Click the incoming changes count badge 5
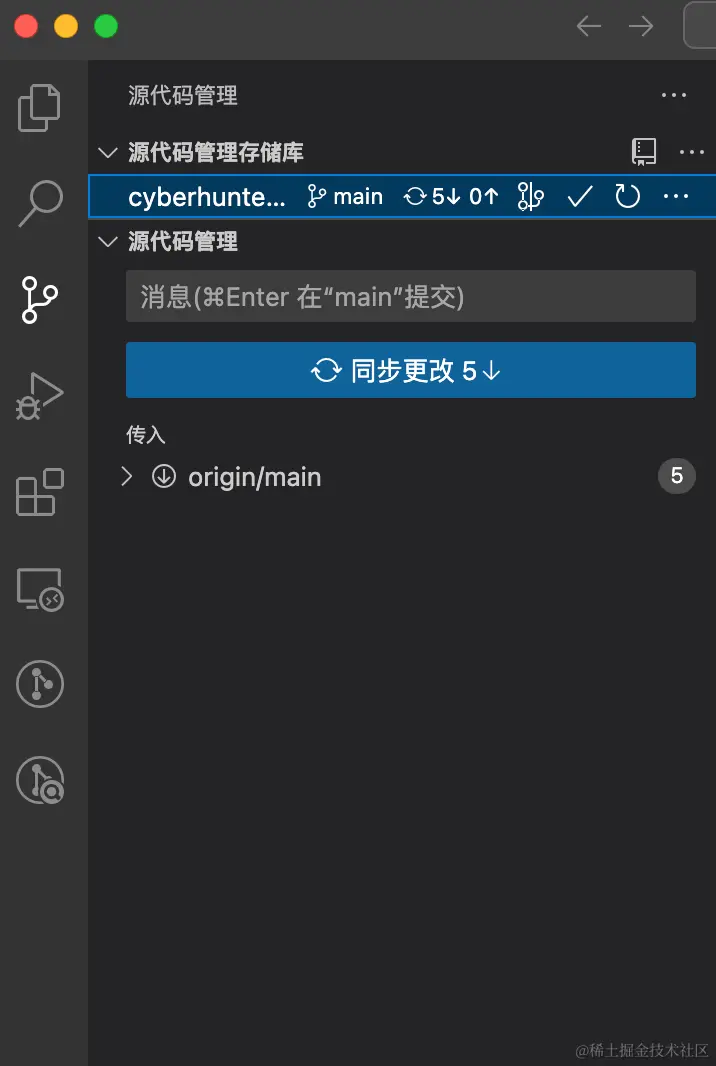The height and width of the screenshot is (1066, 716). pyautogui.click(x=677, y=477)
